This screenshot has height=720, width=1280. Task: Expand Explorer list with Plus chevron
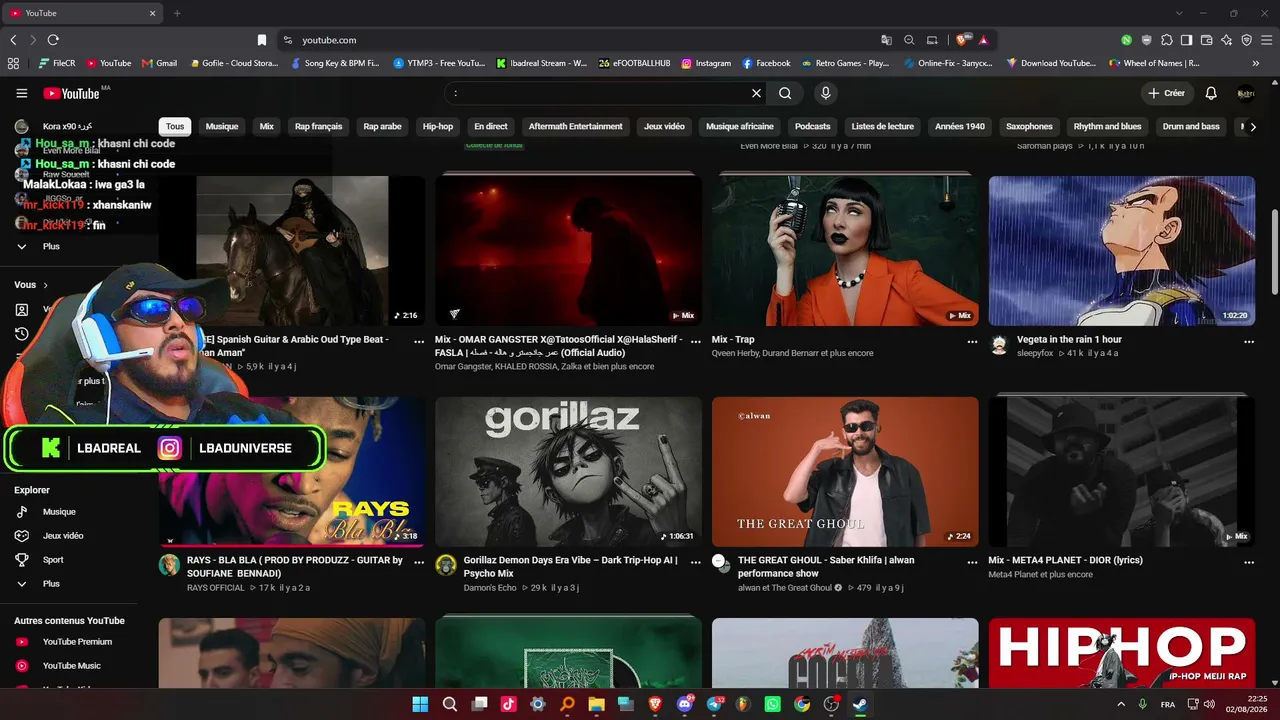[22, 583]
